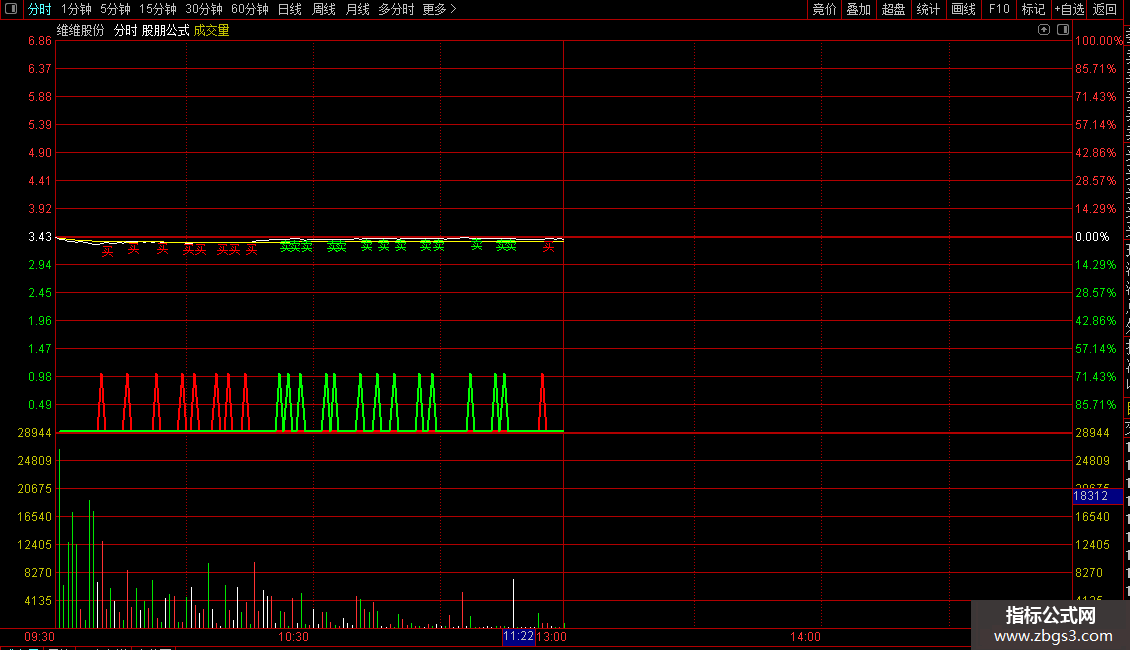Viewport: 1130px width, 650px height.
Task: Open the F10 company info
Action: coord(999,9)
